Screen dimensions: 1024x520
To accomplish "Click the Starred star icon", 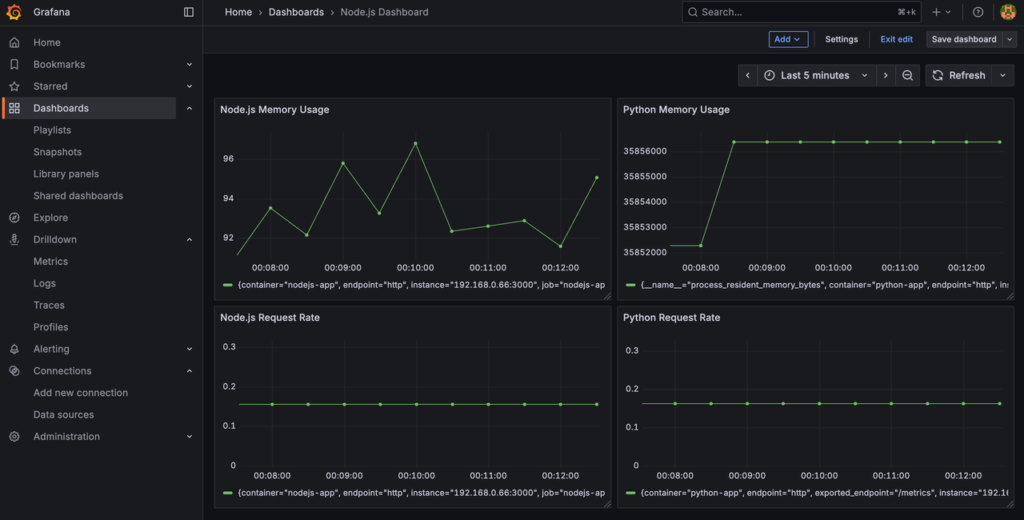I will 14,86.
